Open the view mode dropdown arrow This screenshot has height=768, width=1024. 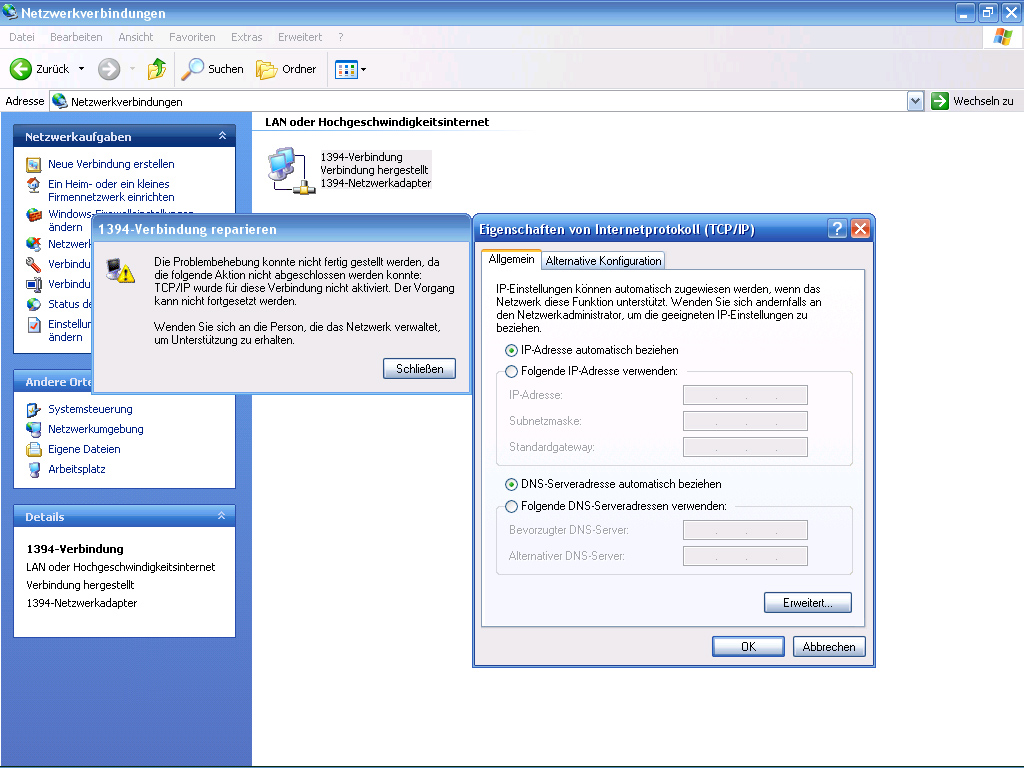click(363, 69)
